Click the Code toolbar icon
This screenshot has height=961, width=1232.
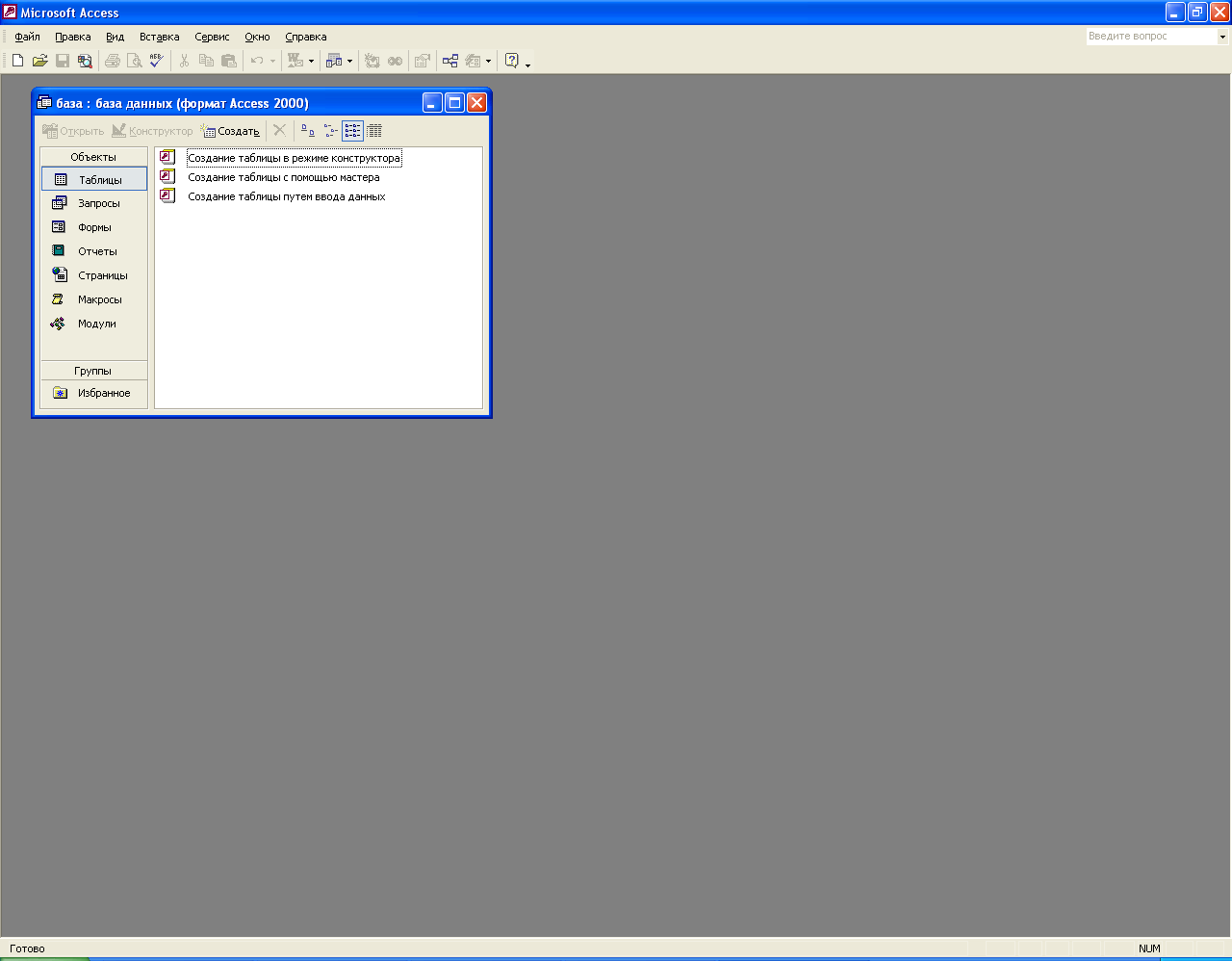[372, 61]
